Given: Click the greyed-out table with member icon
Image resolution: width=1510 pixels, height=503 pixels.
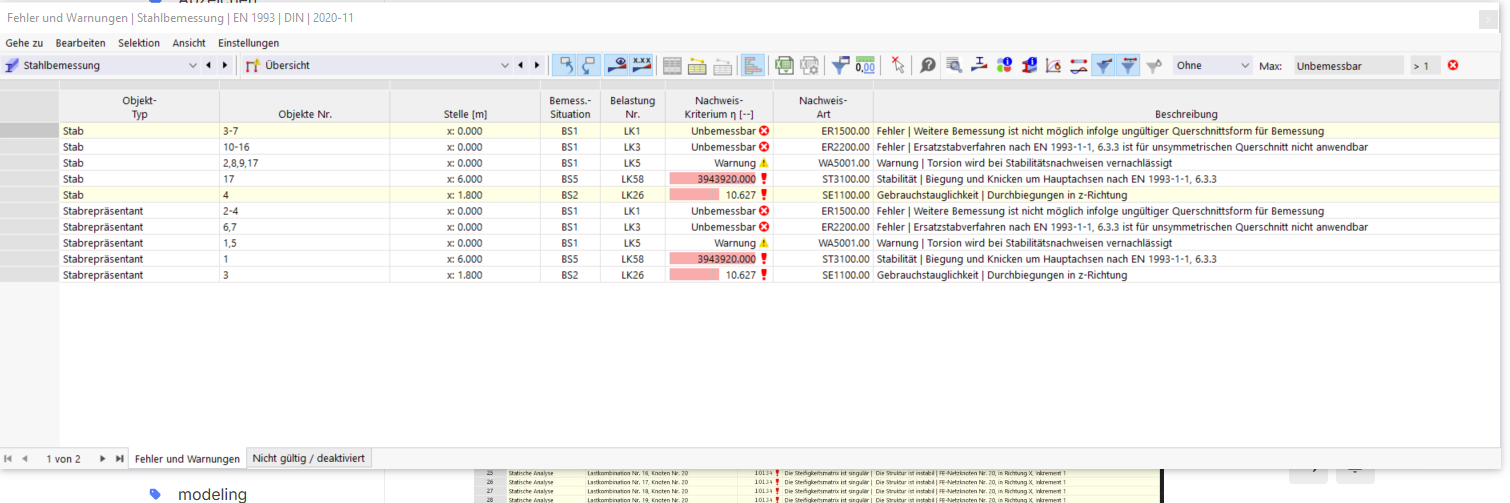Looking at the screenshot, I should [x=721, y=65].
